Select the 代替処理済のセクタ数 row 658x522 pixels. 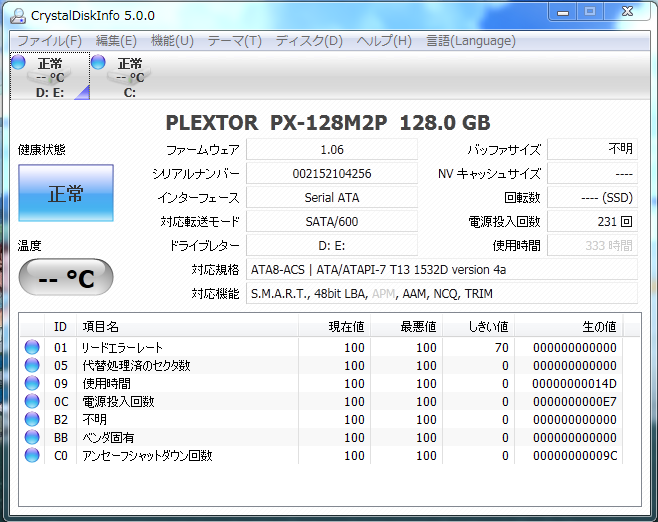(321, 365)
